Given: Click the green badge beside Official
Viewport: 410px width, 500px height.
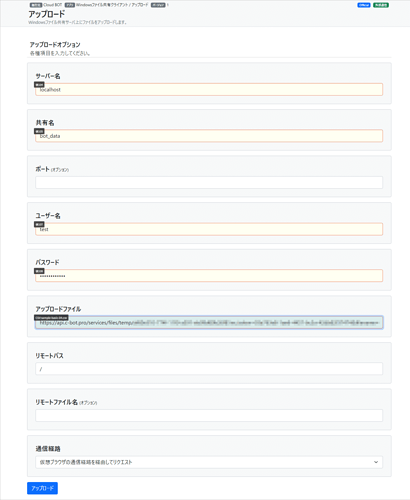Looking at the screenshot, I should (381, 5).
